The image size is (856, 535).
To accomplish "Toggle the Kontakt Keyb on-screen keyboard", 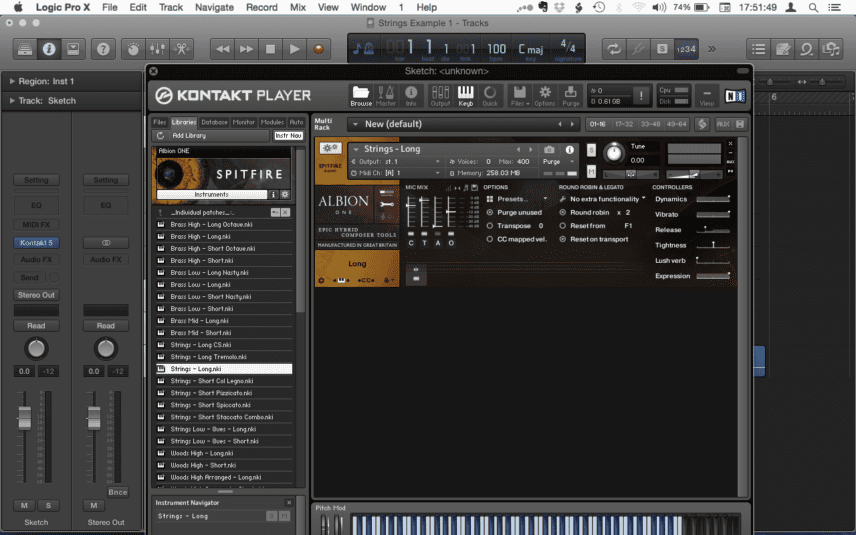I will tap(466, 96).
